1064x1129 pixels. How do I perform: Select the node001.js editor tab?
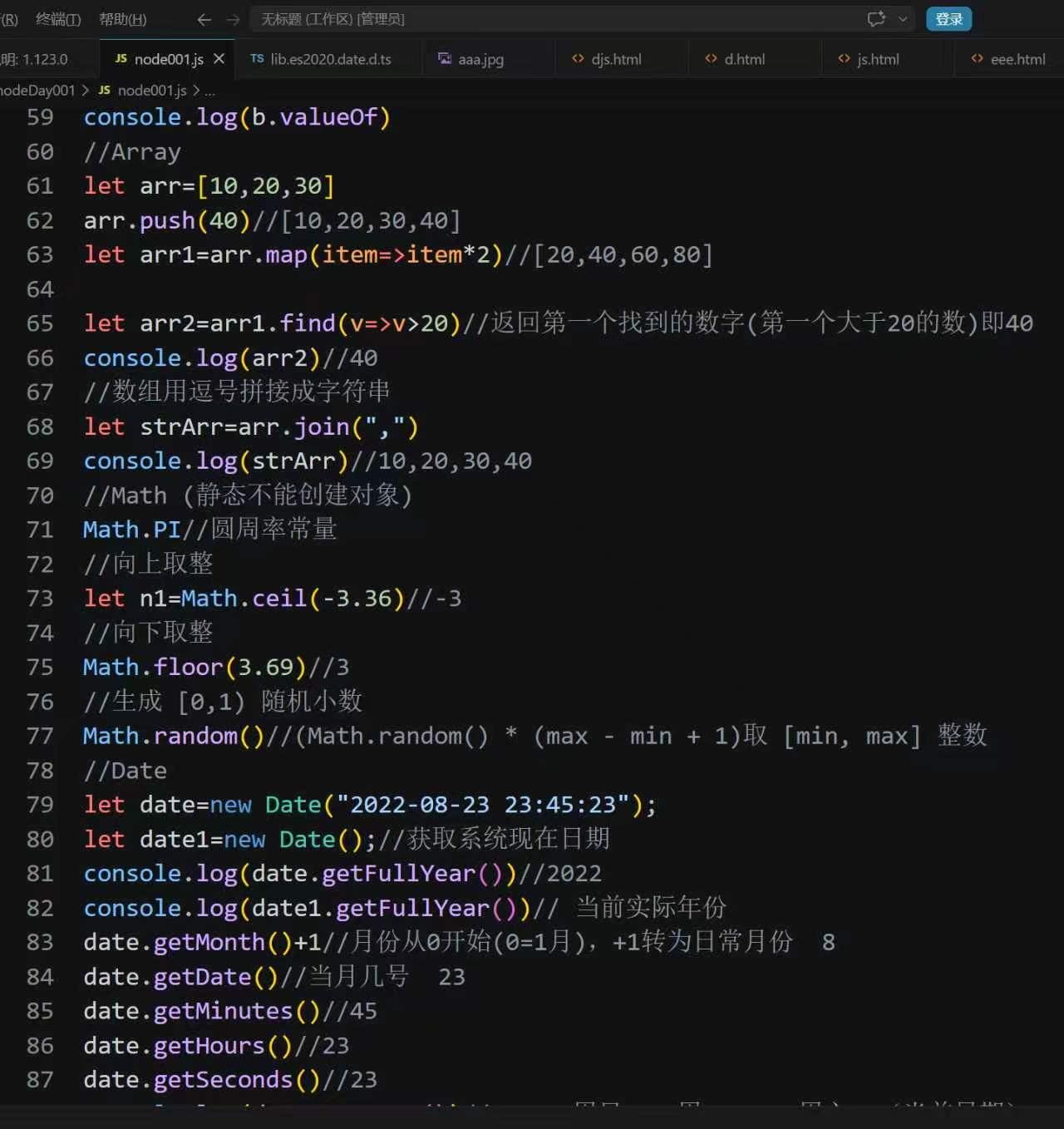pyautogui.click(x=169, y=59)
